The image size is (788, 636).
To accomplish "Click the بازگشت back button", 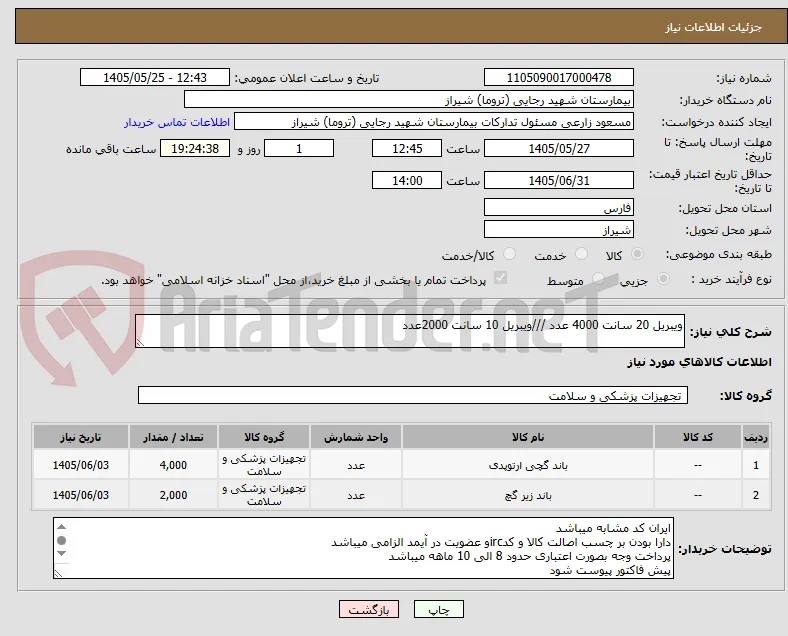I will coord(369,609).
